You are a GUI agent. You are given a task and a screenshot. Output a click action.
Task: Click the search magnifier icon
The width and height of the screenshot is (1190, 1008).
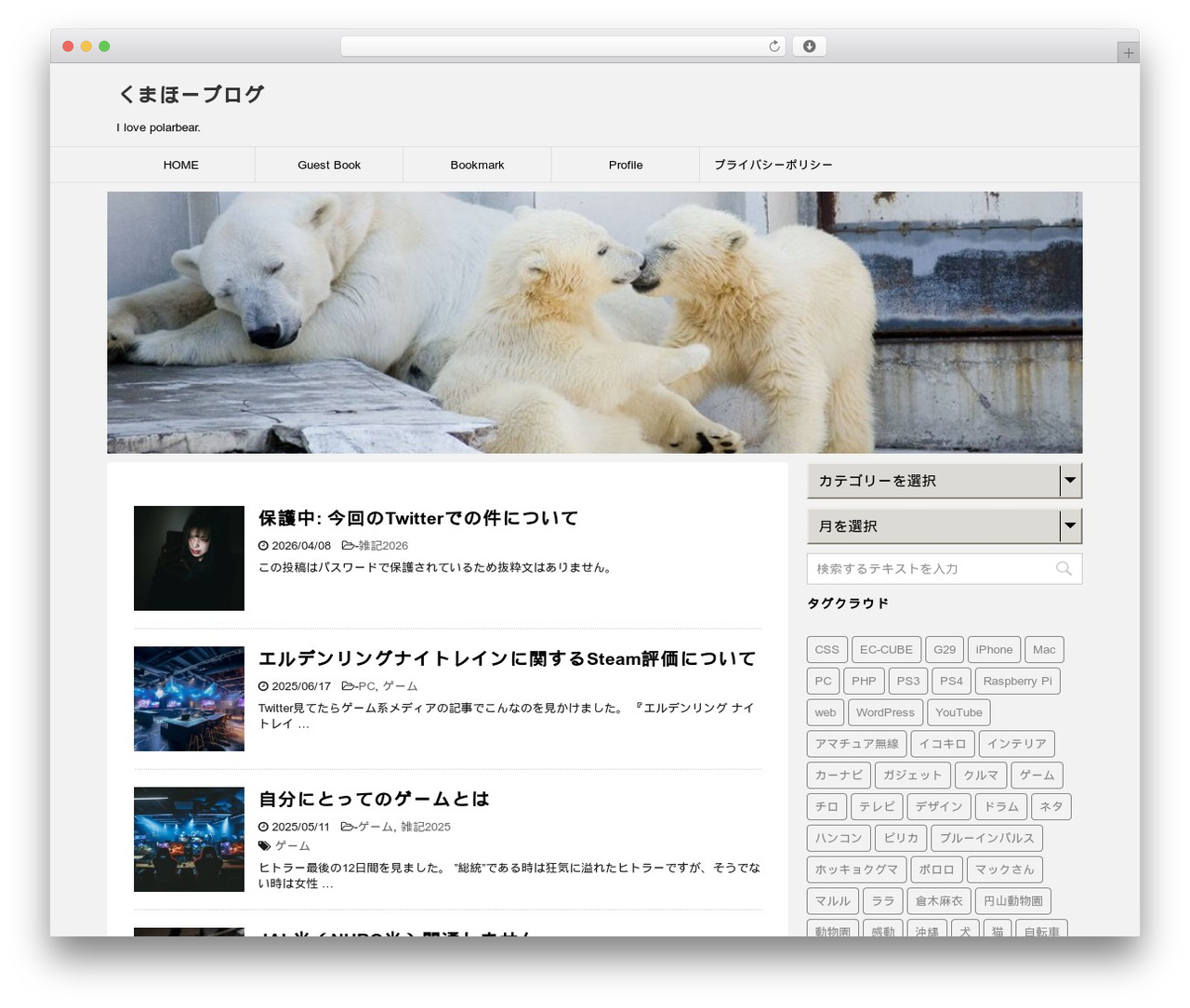point(1064,568)
